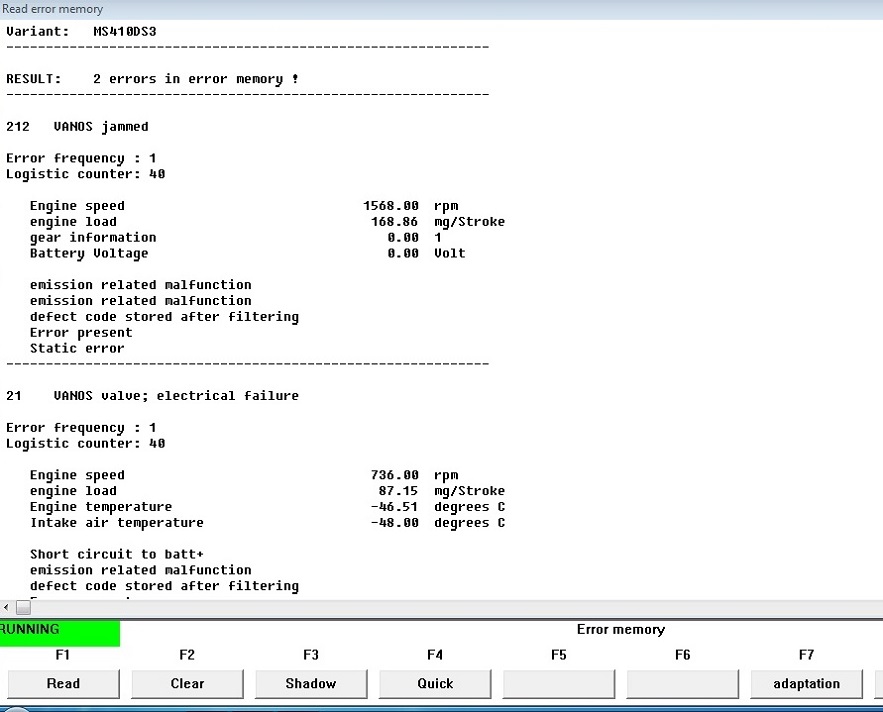Click the '212 VANOS jammed' error line
The height and width of the screenshot is (712, 883).
tap(77, 127)
